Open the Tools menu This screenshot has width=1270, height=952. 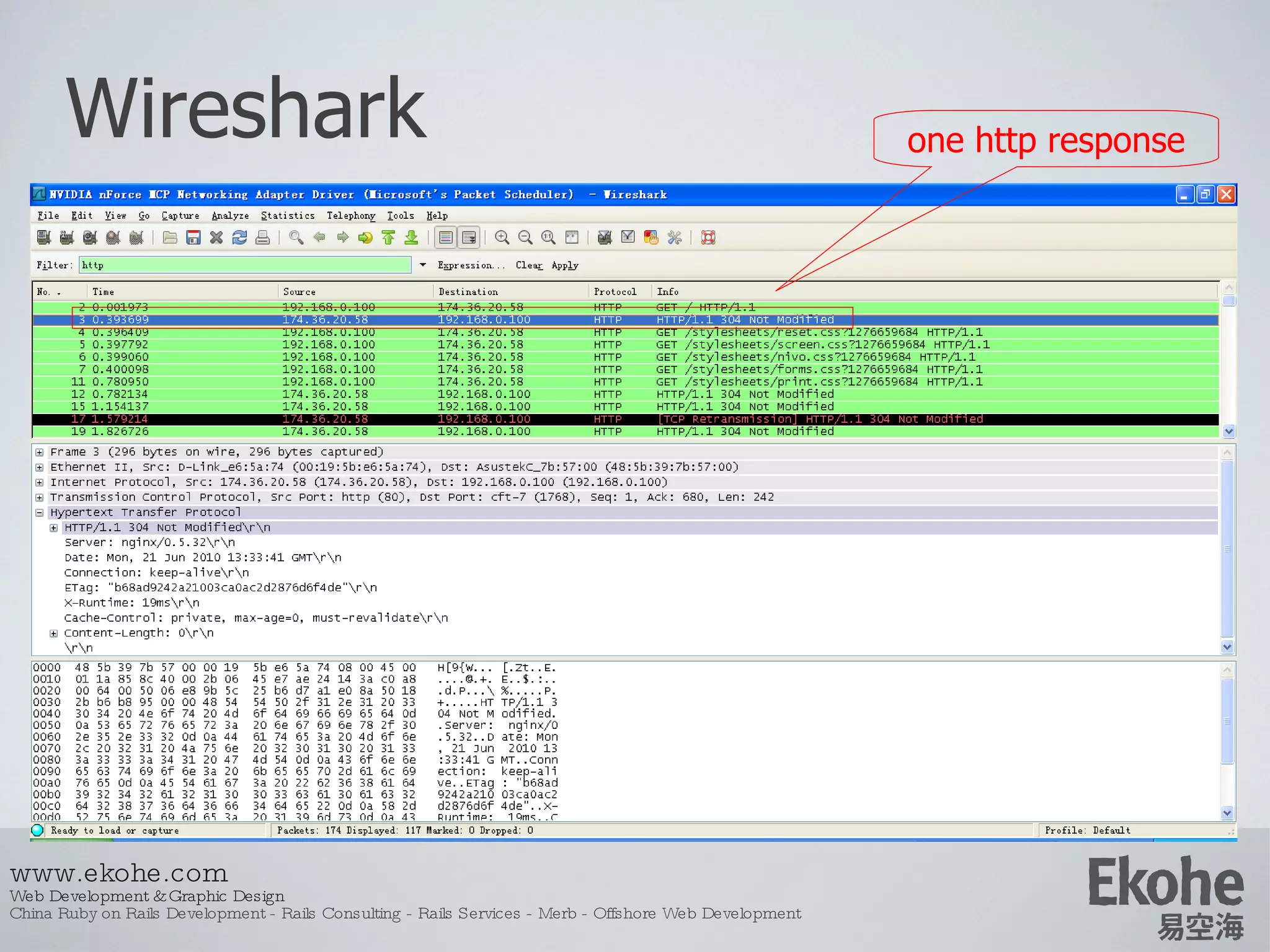401,216
